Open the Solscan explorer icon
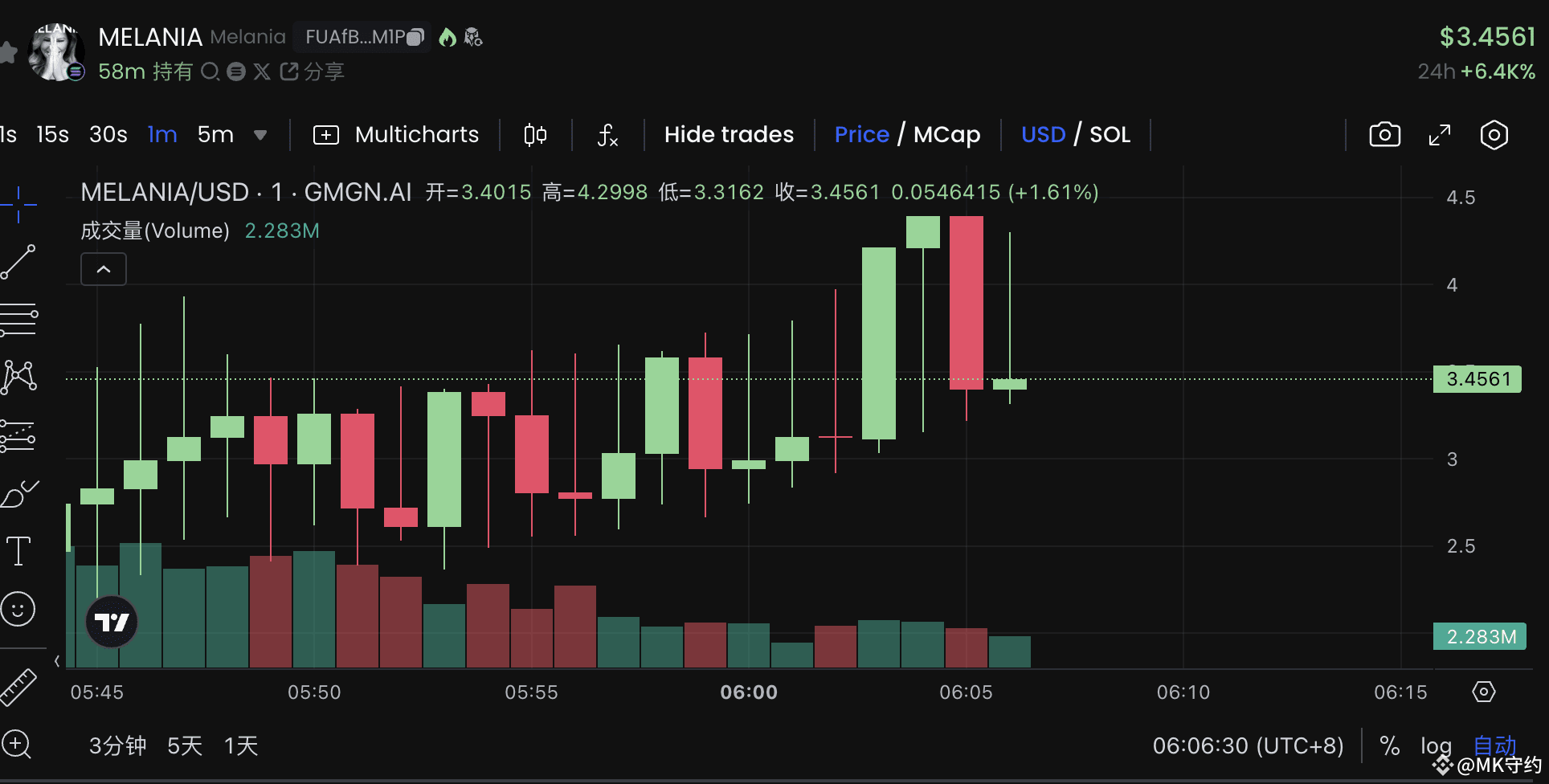1549x784 pixels. (236, 71)
